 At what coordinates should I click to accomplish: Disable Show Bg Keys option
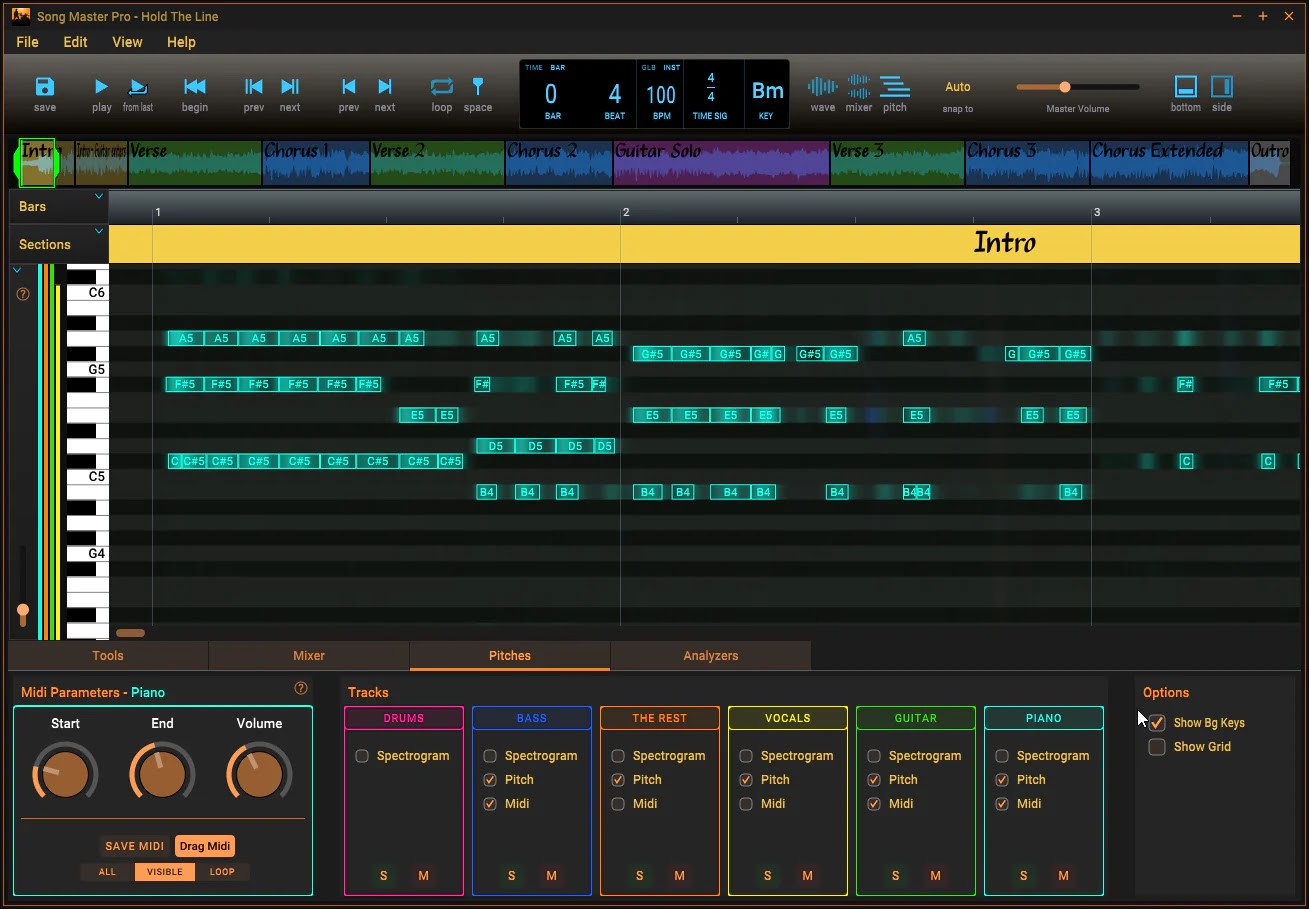point(1157,722)
